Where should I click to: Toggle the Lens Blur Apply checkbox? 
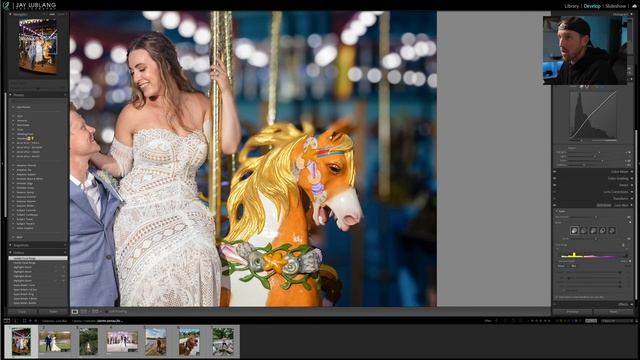[x=556, y=211]
